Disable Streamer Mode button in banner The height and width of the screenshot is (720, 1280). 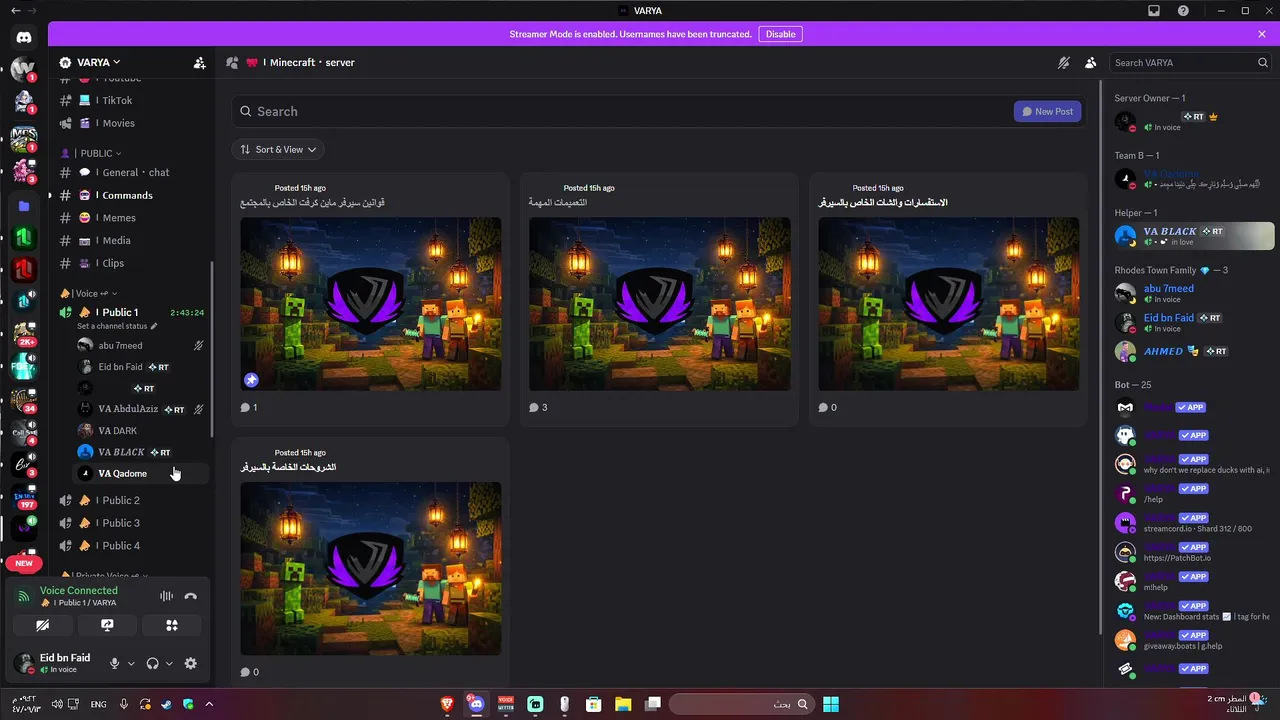point(780,34)
